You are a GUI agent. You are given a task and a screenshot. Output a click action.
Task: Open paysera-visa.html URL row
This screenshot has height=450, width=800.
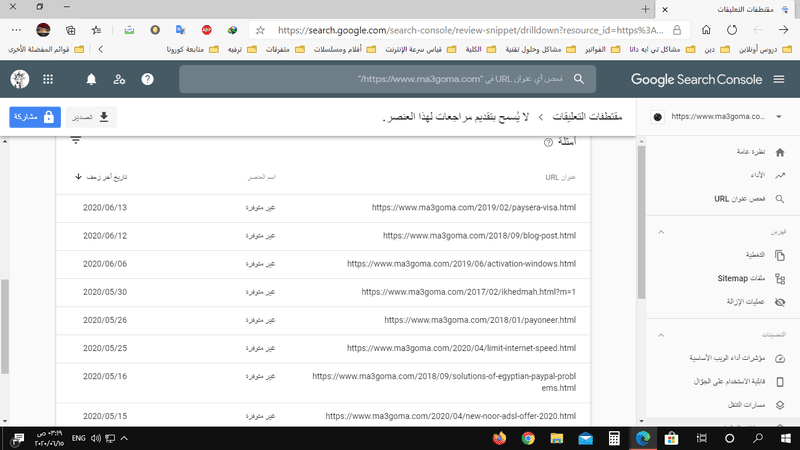pyautogui.click(x=323, y=208)
